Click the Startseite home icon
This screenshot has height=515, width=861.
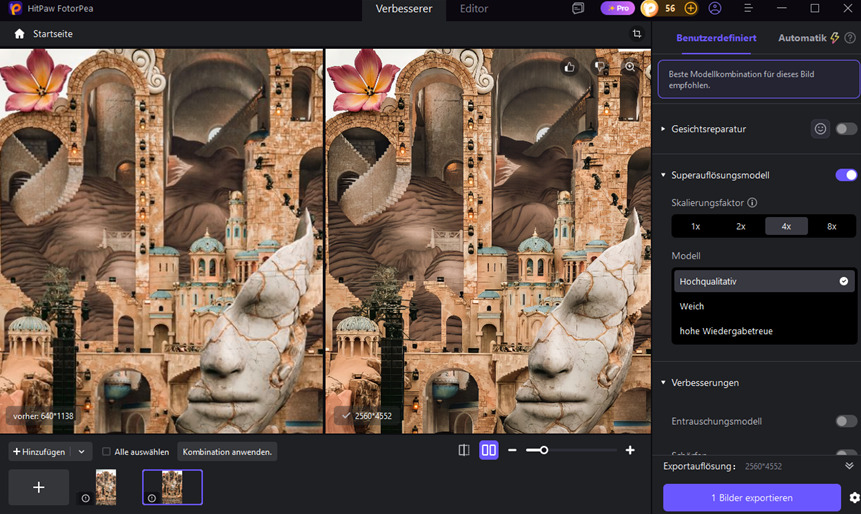[19, 34]
